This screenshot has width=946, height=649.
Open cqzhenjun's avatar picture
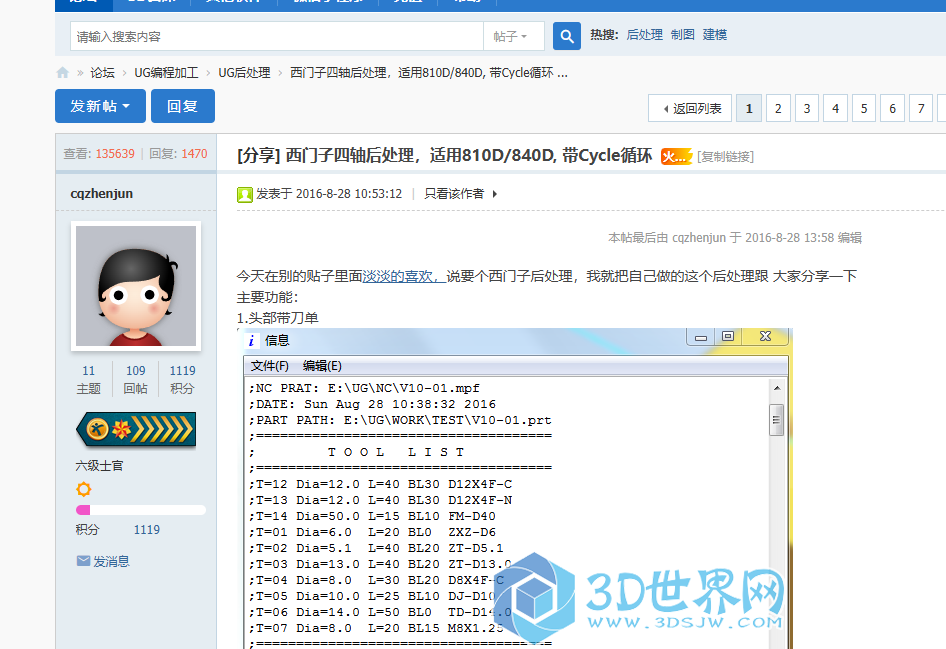[x=136, y=286]
